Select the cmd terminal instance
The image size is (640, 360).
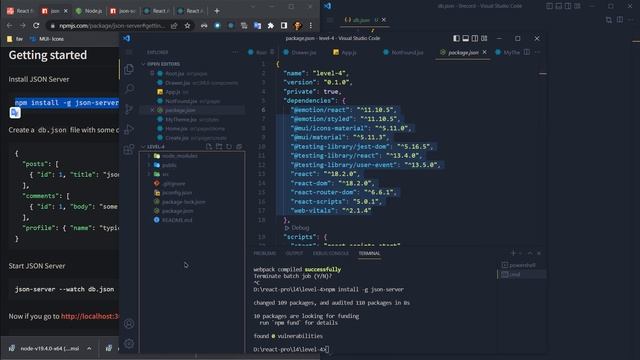pos(522,274)
